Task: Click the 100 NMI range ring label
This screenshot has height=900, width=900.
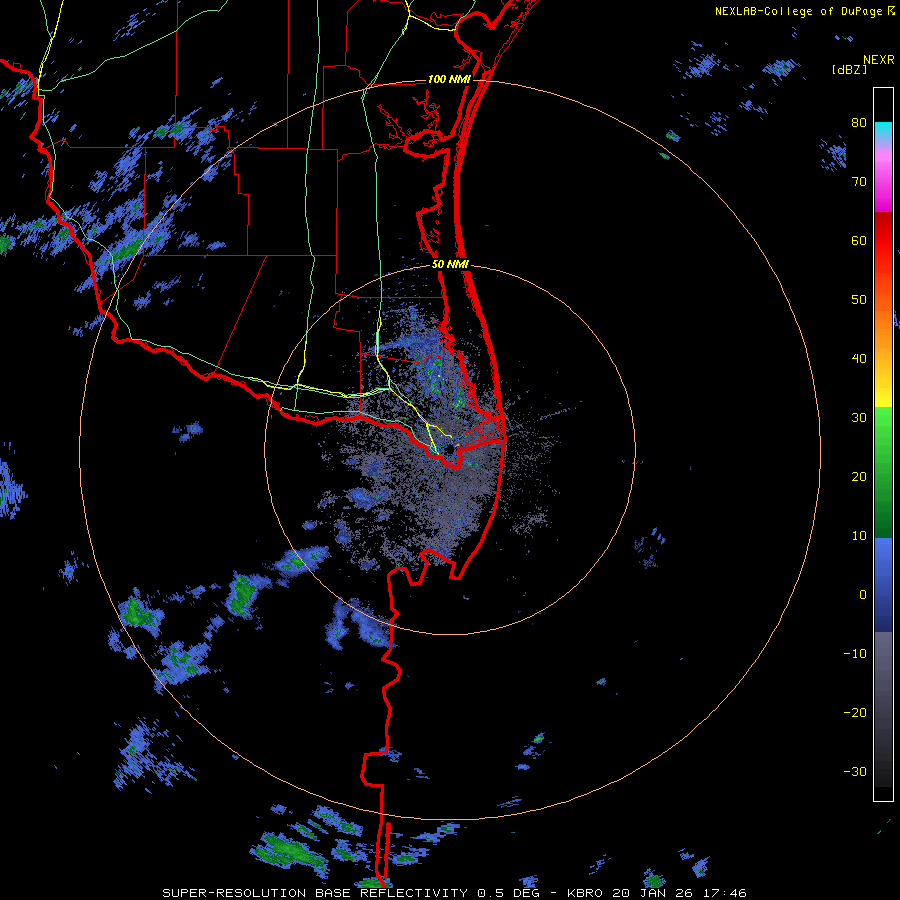Action: 449,79
